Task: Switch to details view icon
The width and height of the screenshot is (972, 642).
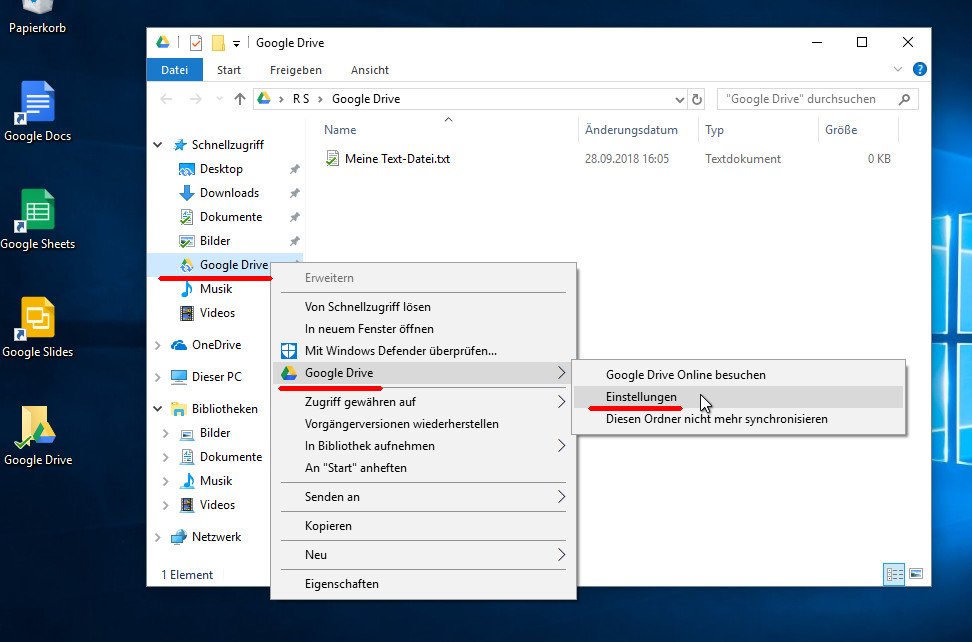Action: point(894,574)
